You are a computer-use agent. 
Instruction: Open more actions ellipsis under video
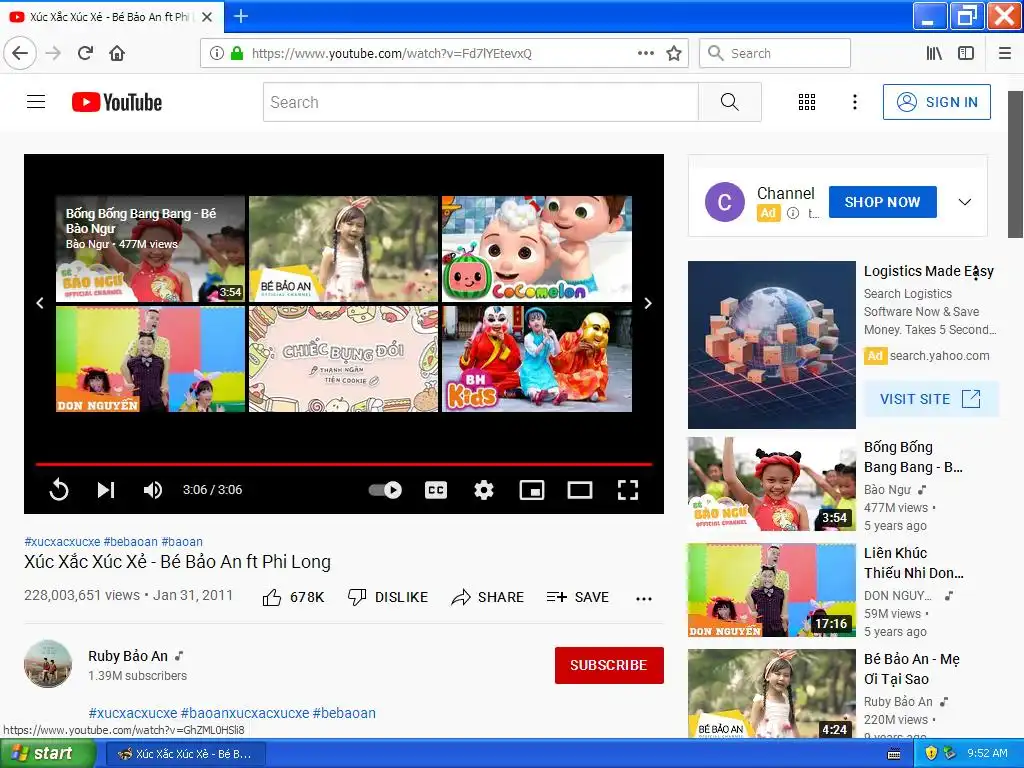click(644, 598)
